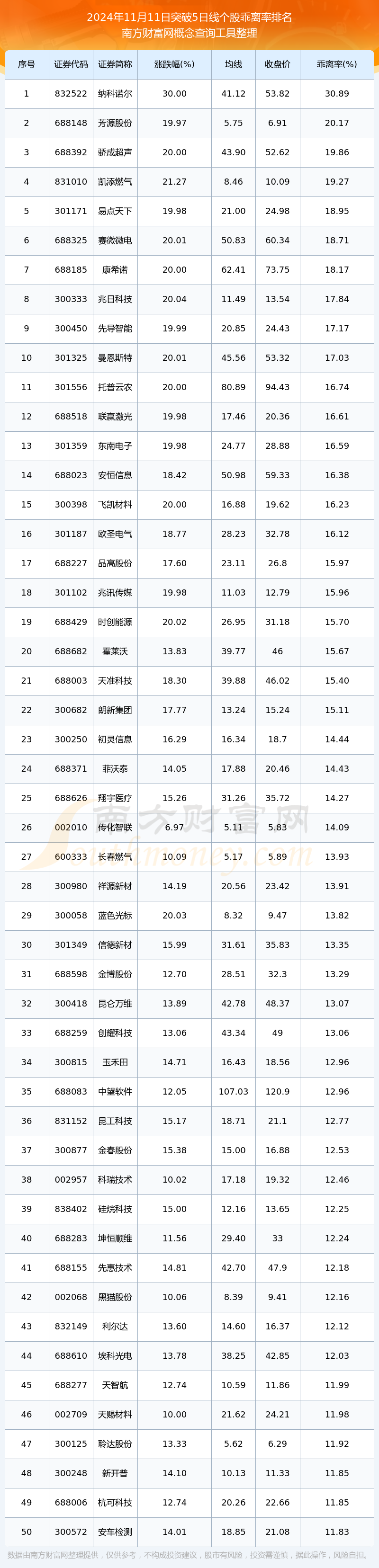Click stock code 301325
Screen dimensions: 379x1568
(71, 358)
